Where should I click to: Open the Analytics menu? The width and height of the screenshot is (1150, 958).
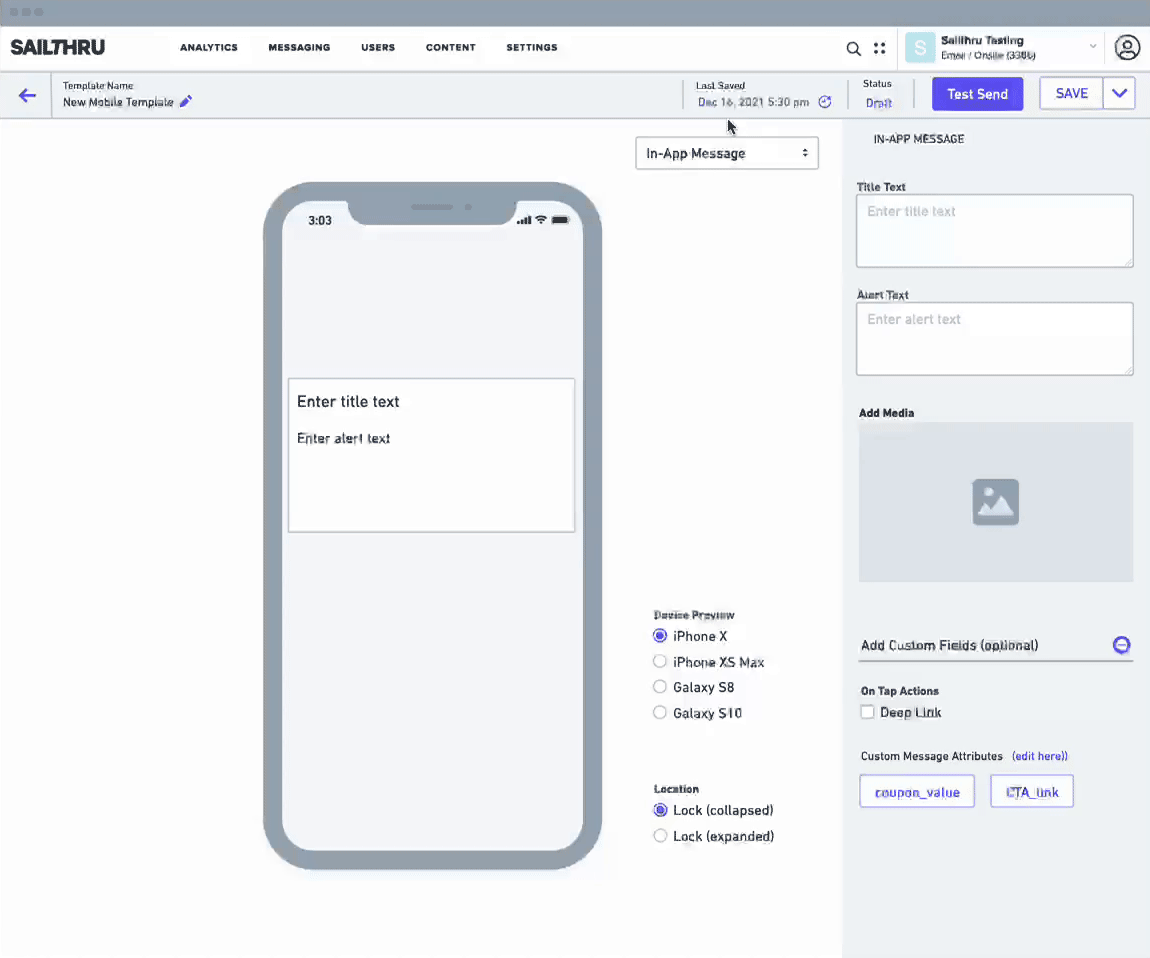coord(209,48)
